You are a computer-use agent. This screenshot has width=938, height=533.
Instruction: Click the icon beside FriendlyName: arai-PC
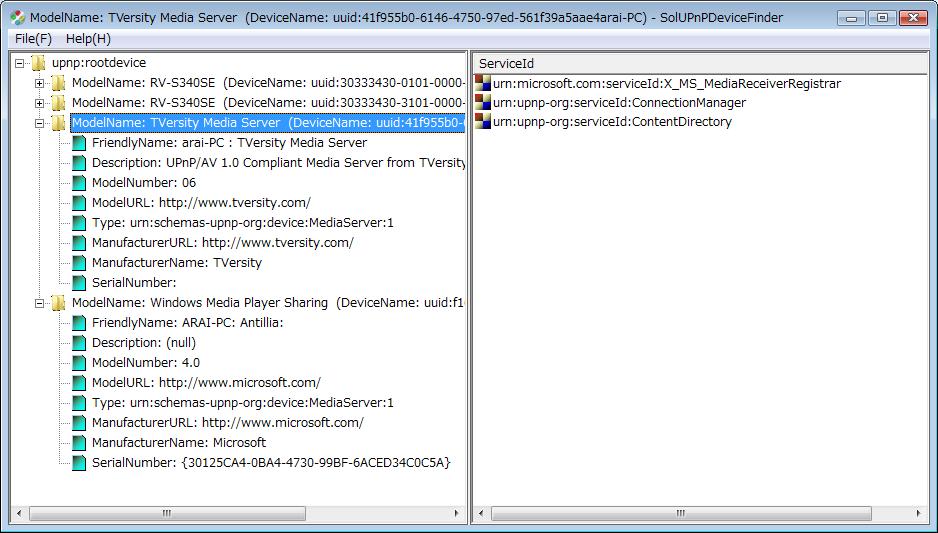[x=79, y=143]
